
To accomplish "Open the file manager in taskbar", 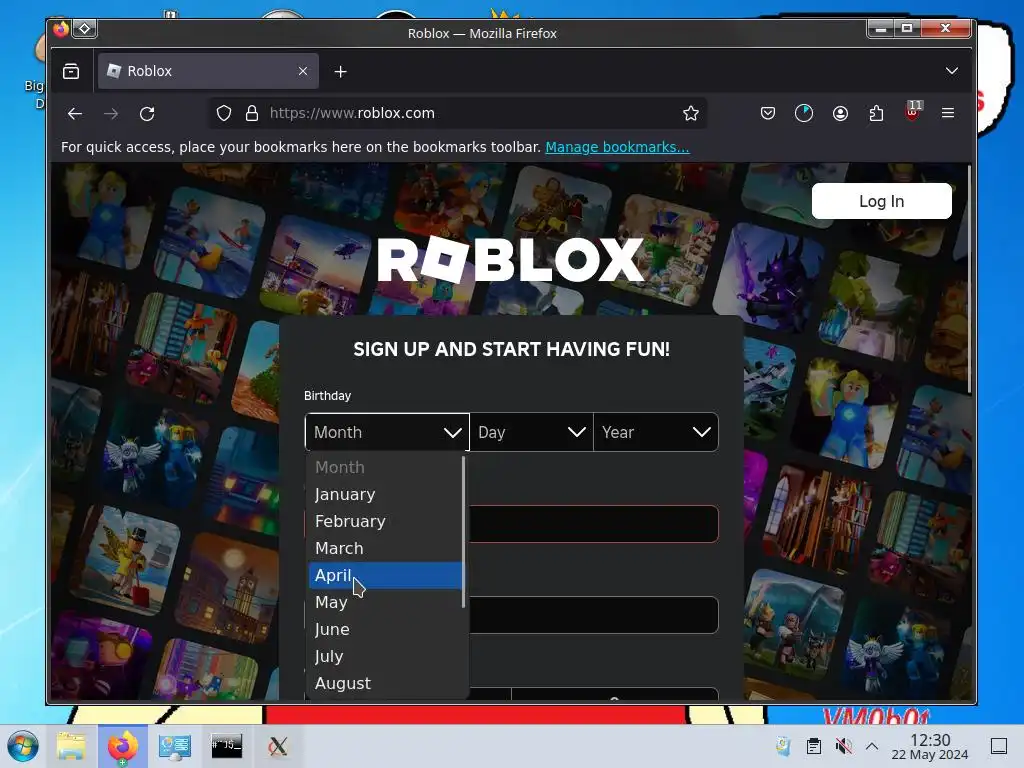I will pos(71,746).
